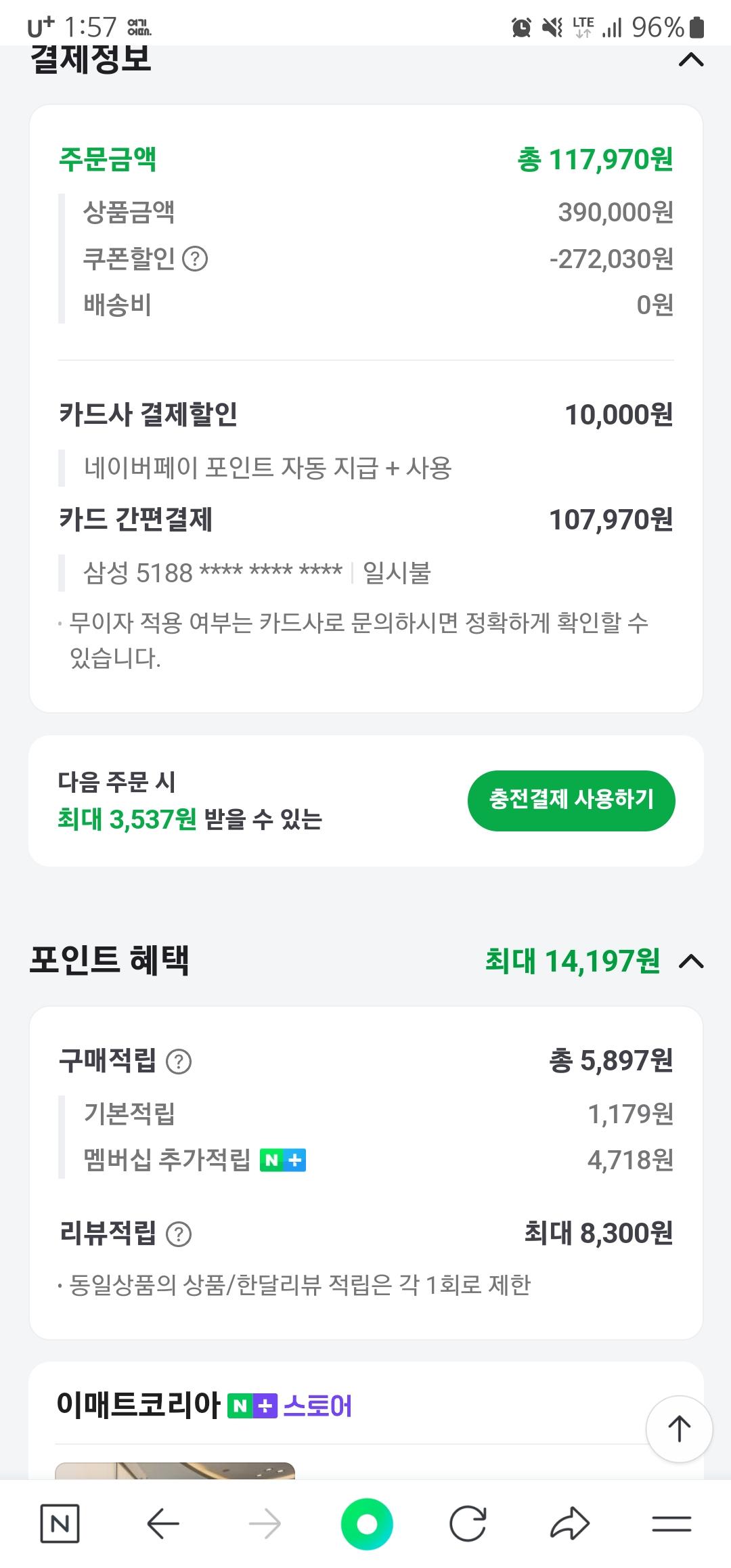Tap the N+ 스토어 badge link
Screen dimensions: 731x1568
pos(290,1406)
